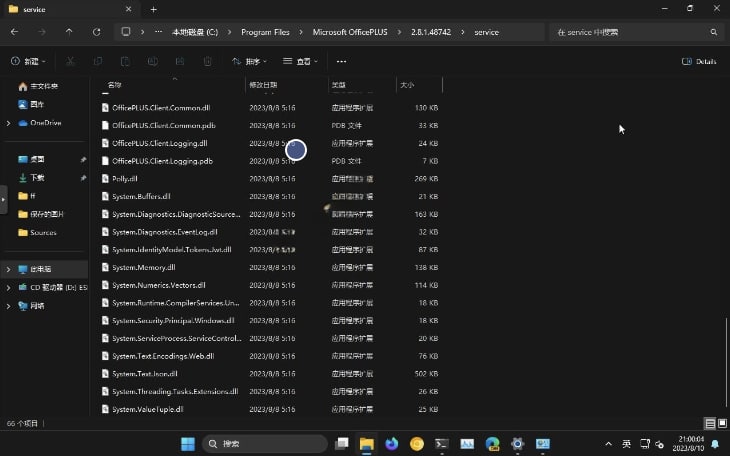Open the Details pane button
This screenshot has width=730, height=456.
coord(699,61)
